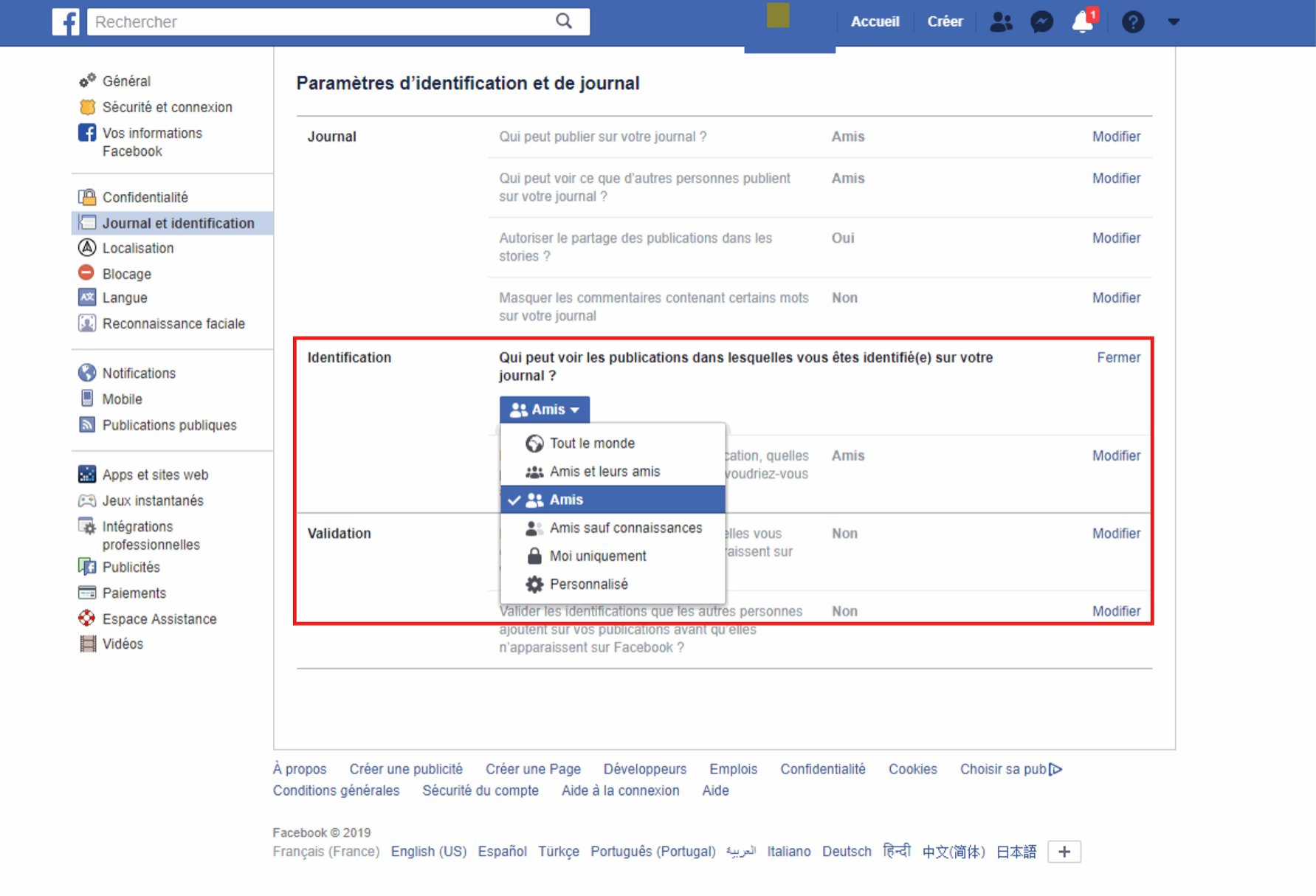Open Sécurité et connexion settings
Image resolution: width=1316 pixels, height=896 pixels.
tap(167, 106)
